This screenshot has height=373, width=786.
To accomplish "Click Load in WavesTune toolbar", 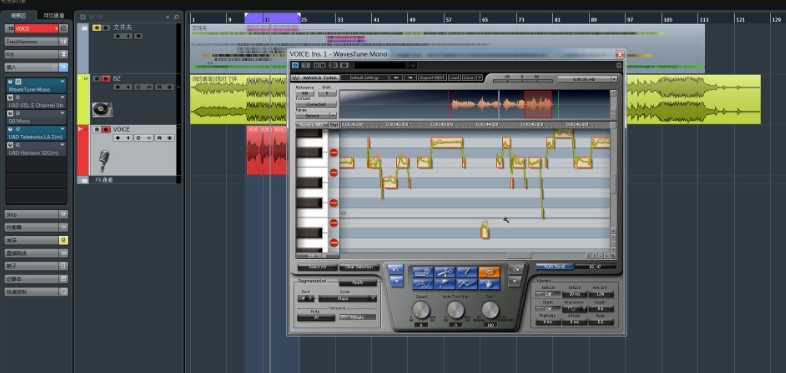I will coord(454,78).
